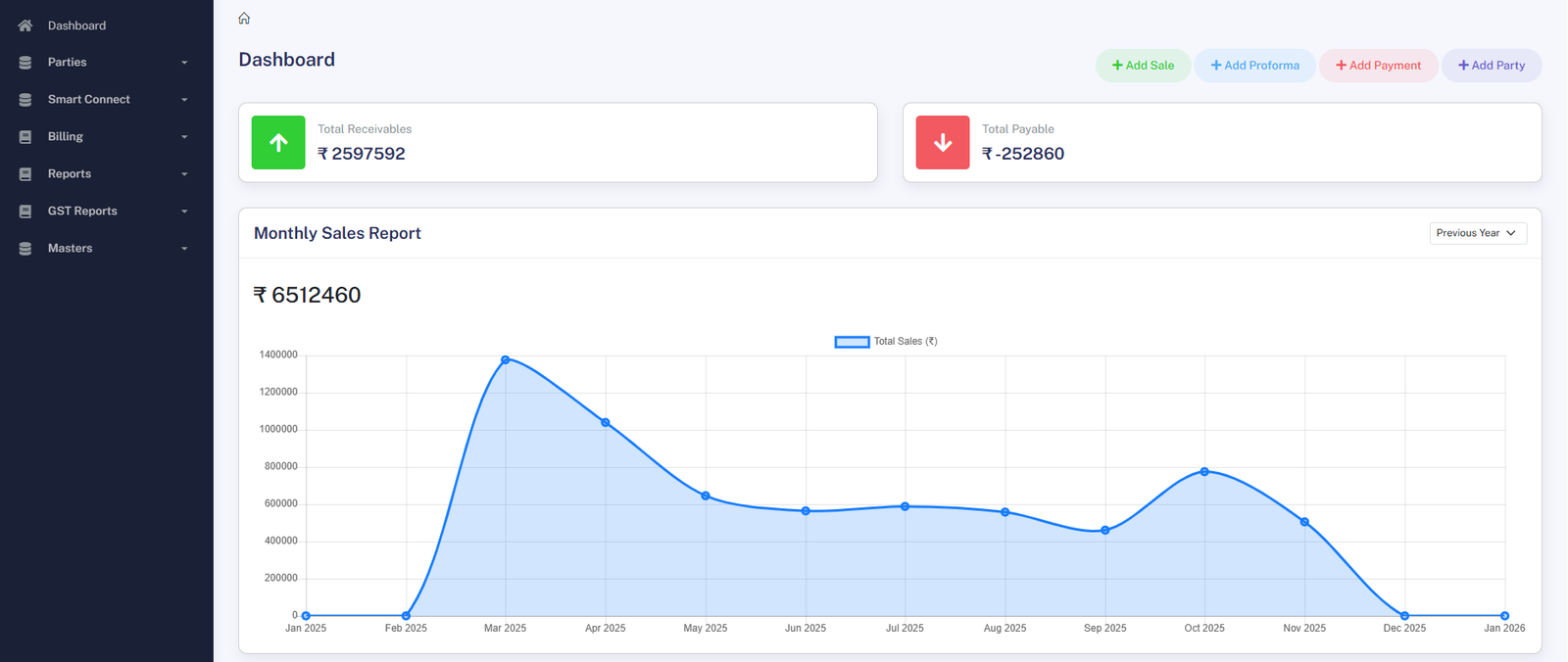Screen dimensions: 1568x662
Task: Click the breadcrumb home icon
Action: pos(244,18)
